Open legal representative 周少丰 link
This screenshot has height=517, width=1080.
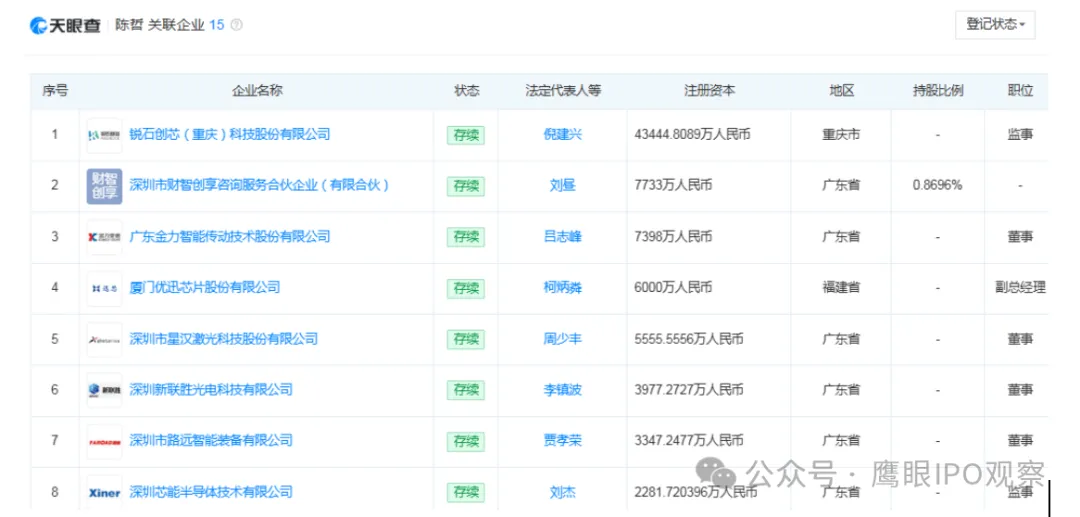click(562, 339)
